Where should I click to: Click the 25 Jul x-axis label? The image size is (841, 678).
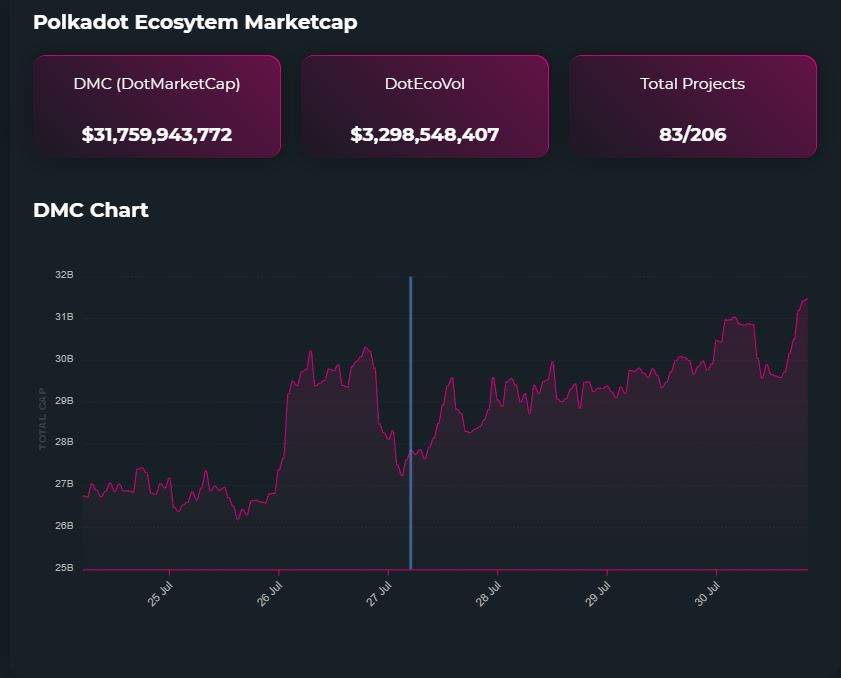coord(160,594)
